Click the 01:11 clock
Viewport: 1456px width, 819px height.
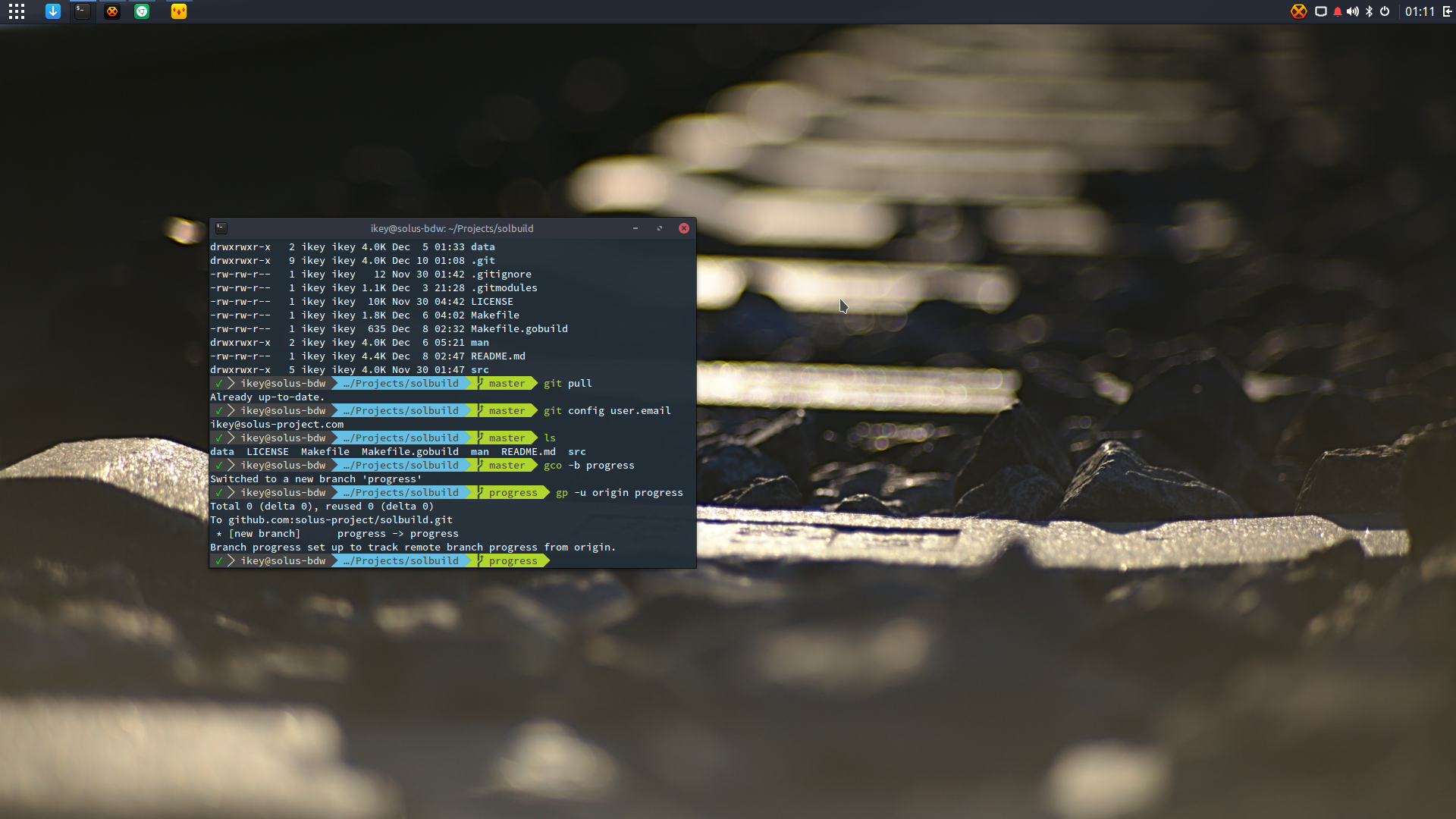tap(1420, 11)
